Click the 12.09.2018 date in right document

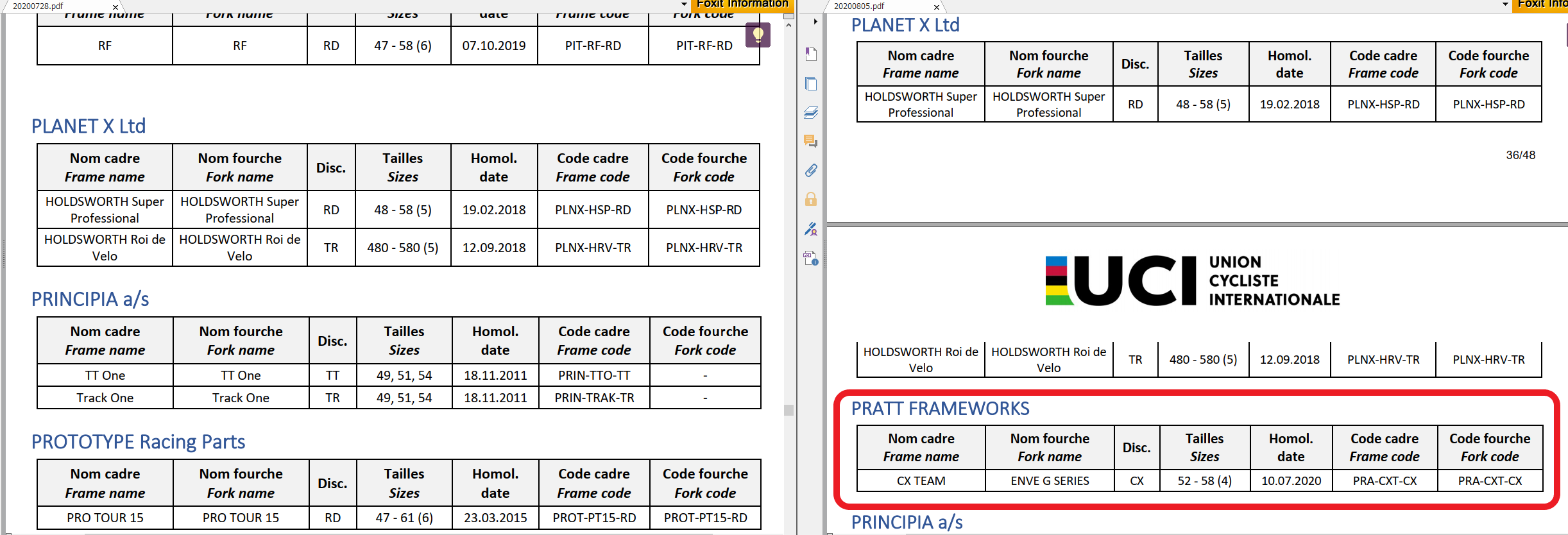[x=1290, y=360]
